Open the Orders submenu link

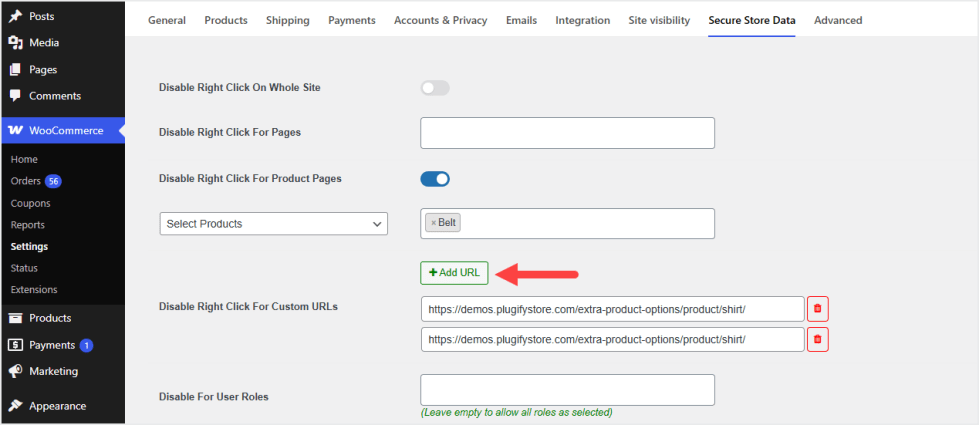26,182
